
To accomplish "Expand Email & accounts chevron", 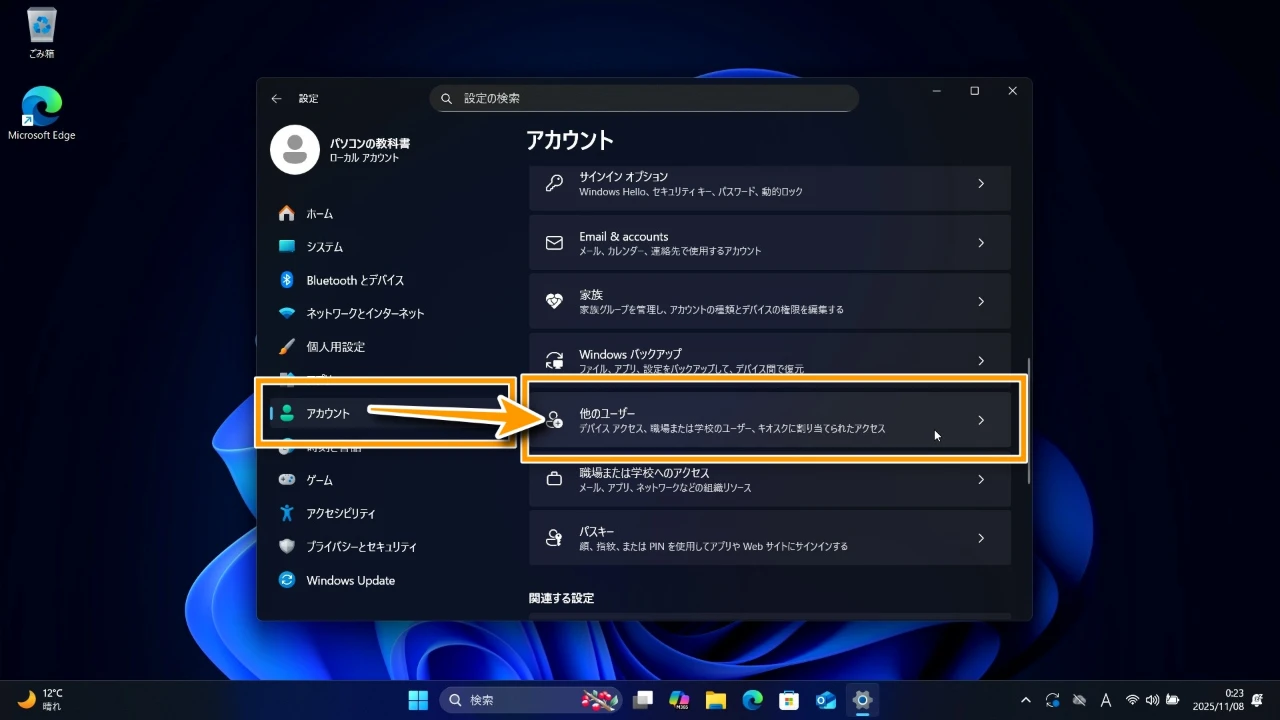I will (x=980, y=243).
